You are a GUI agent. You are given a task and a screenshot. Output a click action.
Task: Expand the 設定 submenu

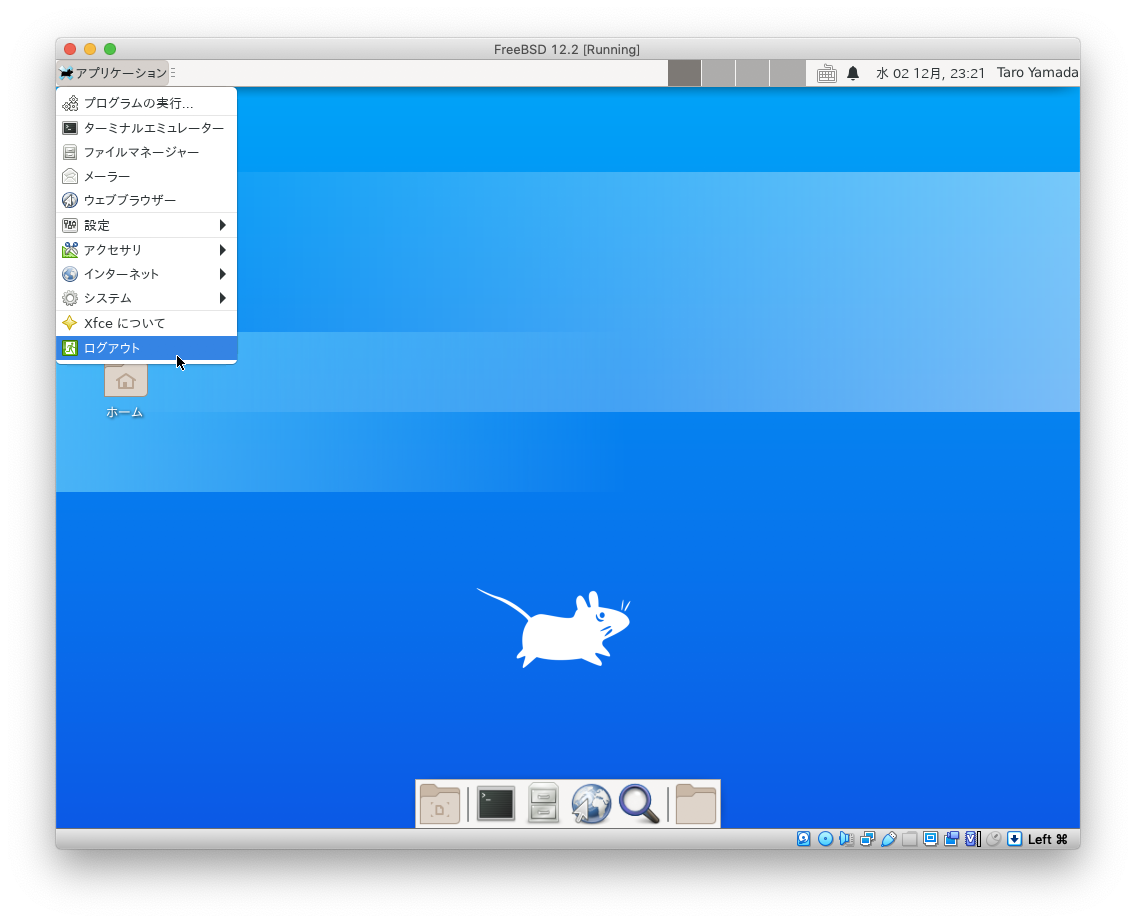click(x=146, y=225)
